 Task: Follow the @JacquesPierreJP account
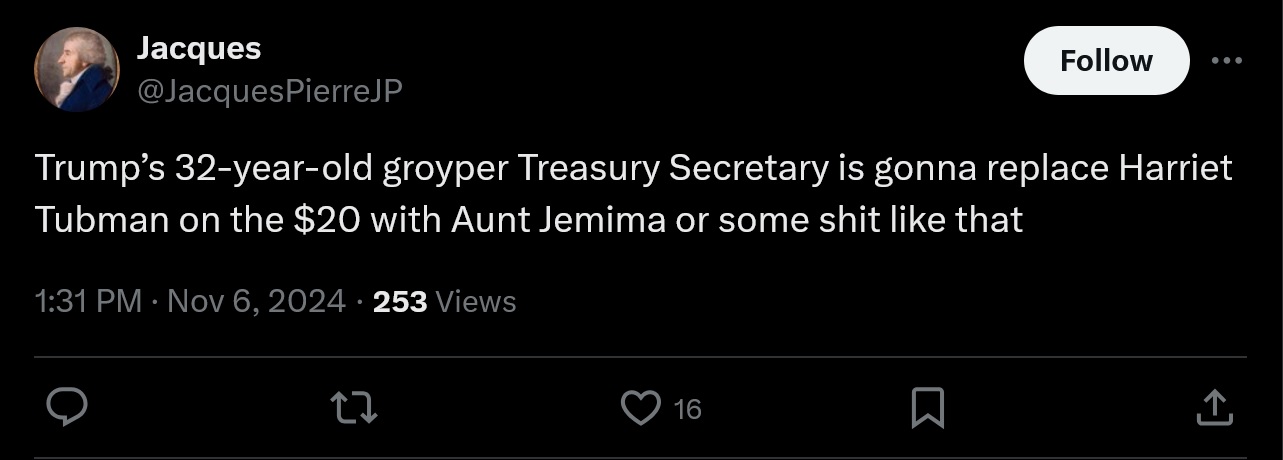[1106, 61]
